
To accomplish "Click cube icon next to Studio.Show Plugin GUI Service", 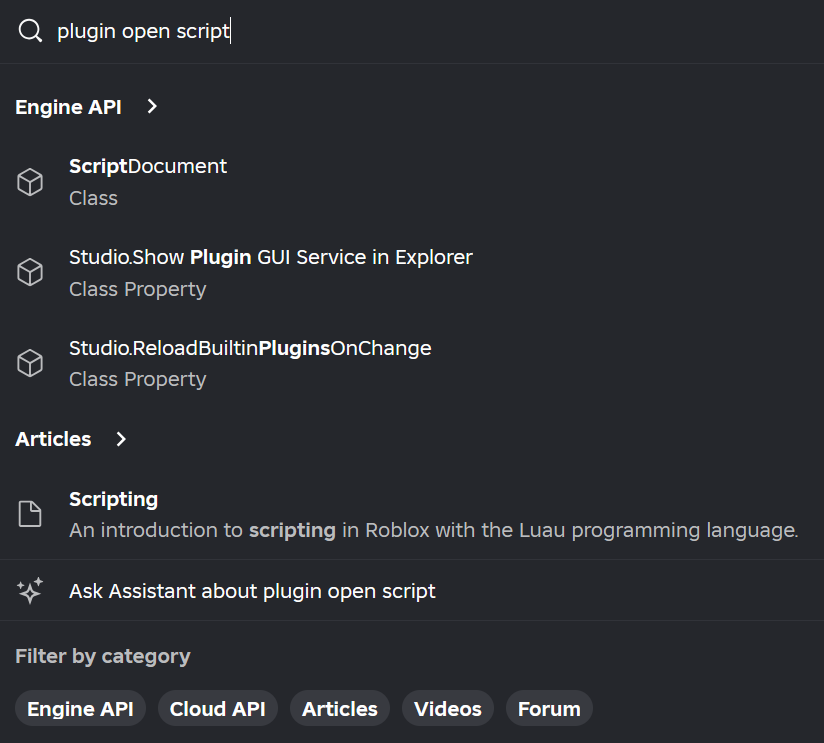I will click(30, 272).
